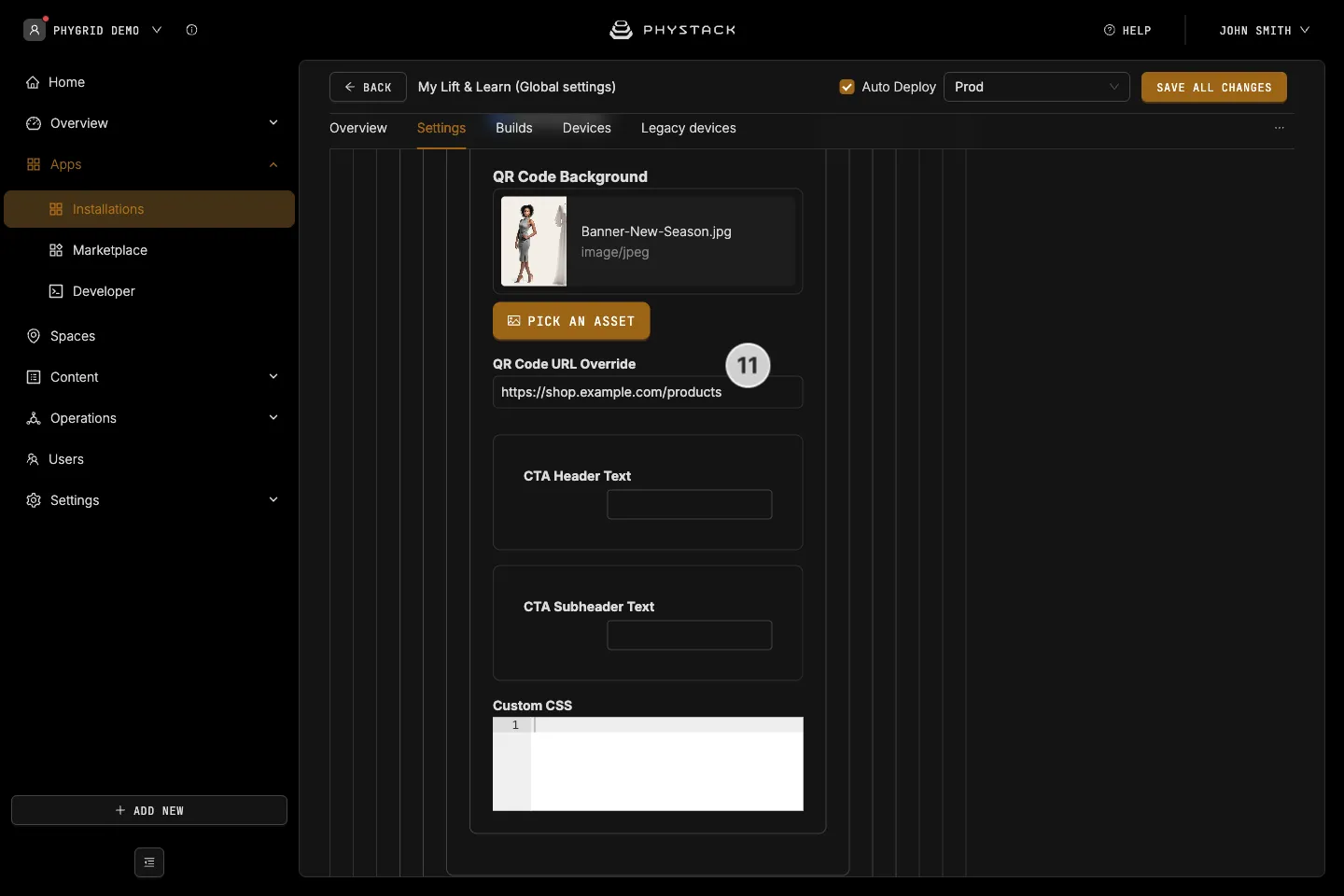Click the Marketplace icon in sidebar
1344x896 pixels.
click(x=56, y=250)
